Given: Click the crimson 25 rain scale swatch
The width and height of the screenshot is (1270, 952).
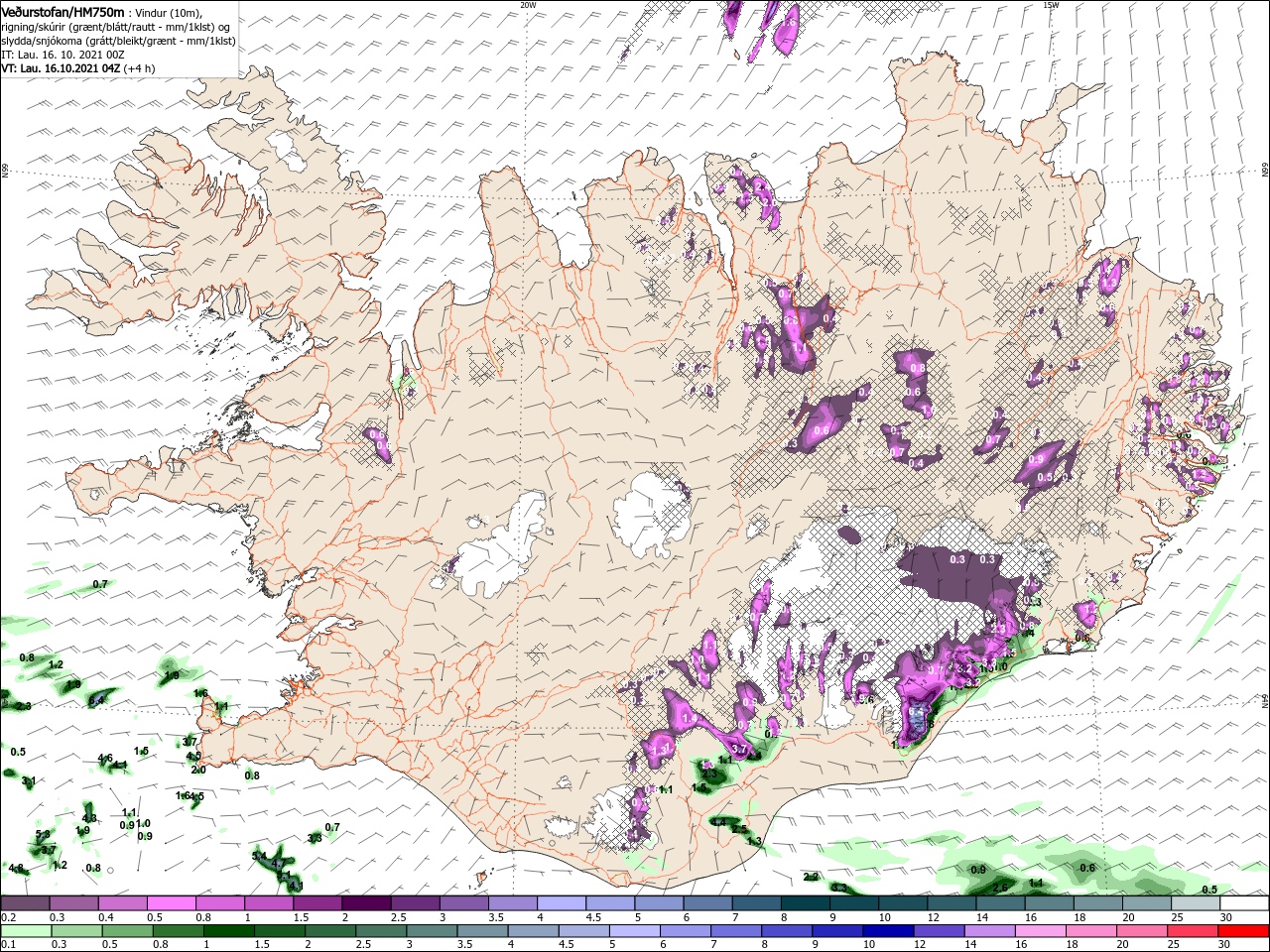Looking at the screenshot, I should point(1194,931).
